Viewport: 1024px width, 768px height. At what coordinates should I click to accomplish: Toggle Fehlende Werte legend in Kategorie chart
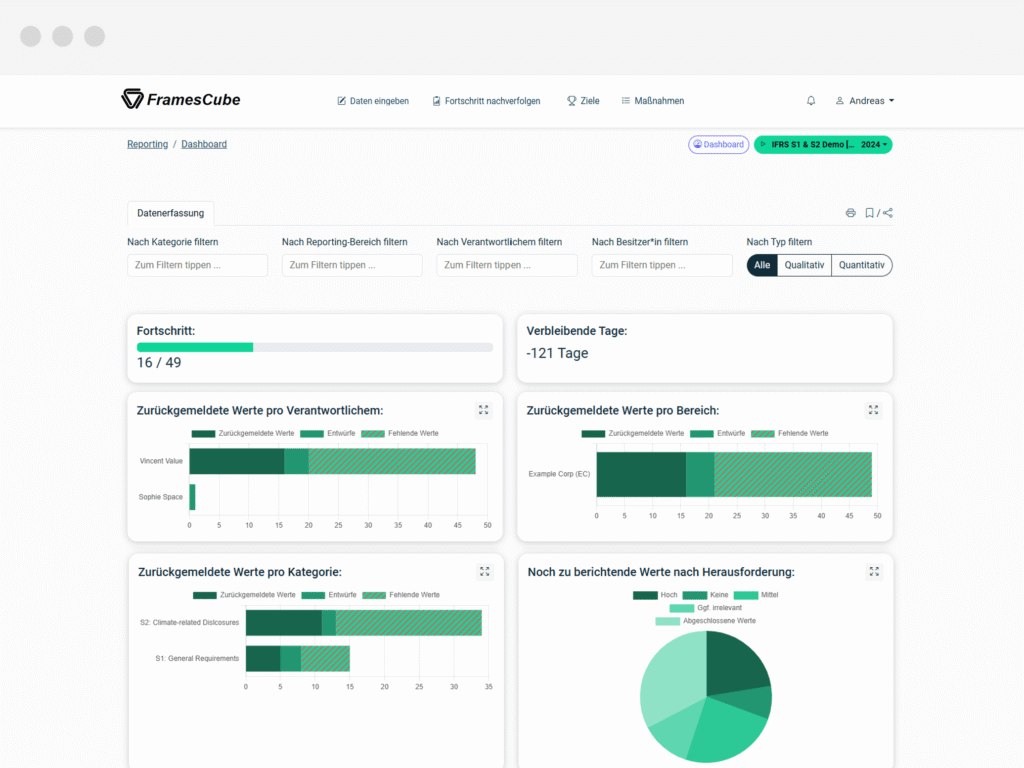(401, 595)
